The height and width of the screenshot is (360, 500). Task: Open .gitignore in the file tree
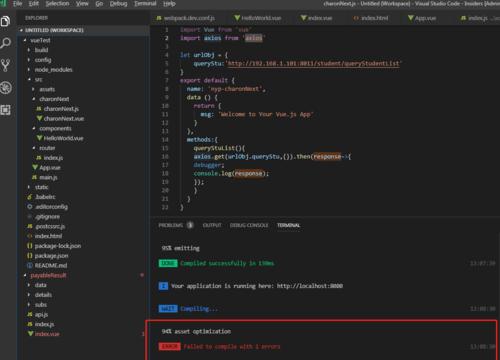(48, 217)
